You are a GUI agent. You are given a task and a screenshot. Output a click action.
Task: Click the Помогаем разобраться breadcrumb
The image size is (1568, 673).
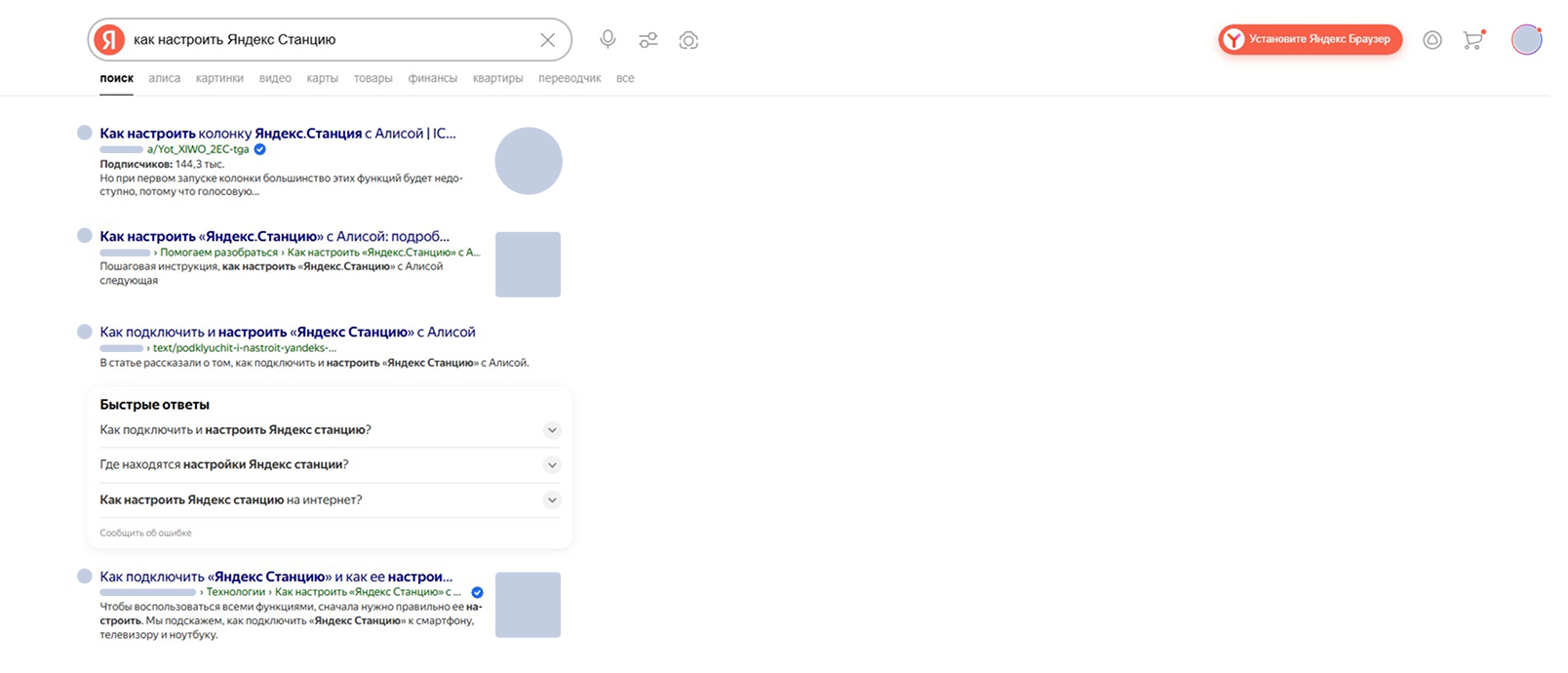[x=218, y=252]
